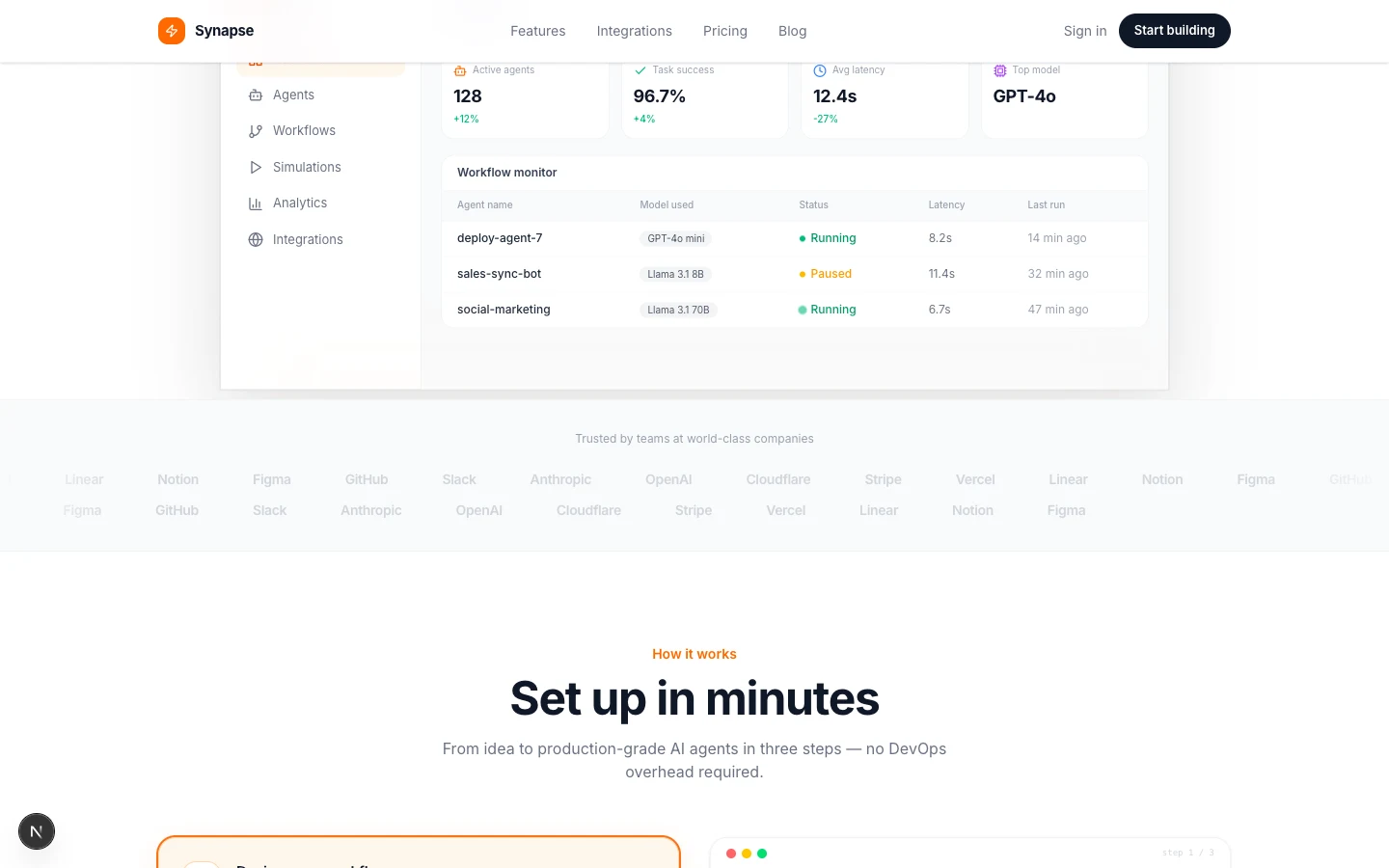Click the Avg latency clock icon
Viewport: 1389px width, 868px height.
(820, 70)
